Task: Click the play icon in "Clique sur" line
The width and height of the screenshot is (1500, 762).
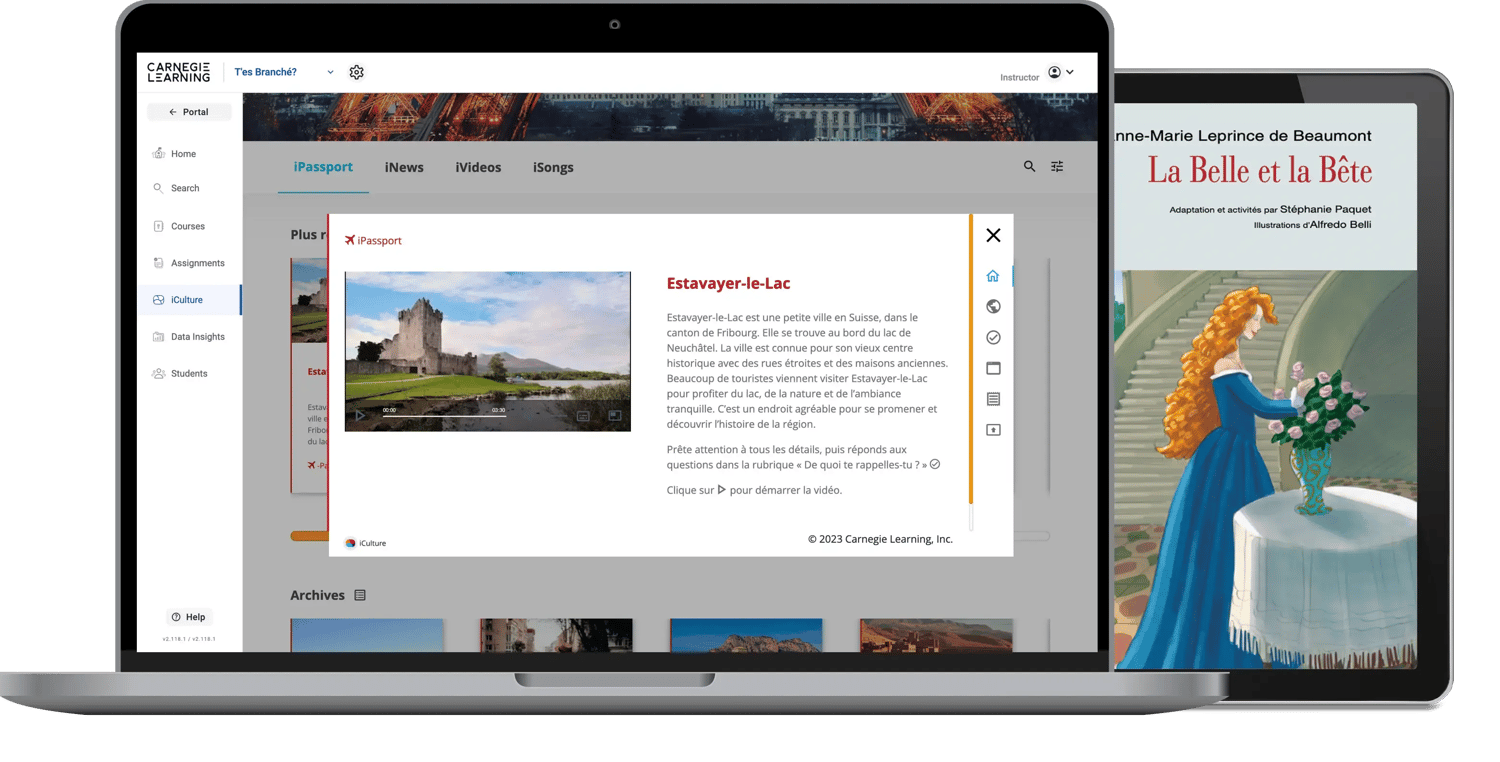Action: pyautogui.click(x=722, y=490)
